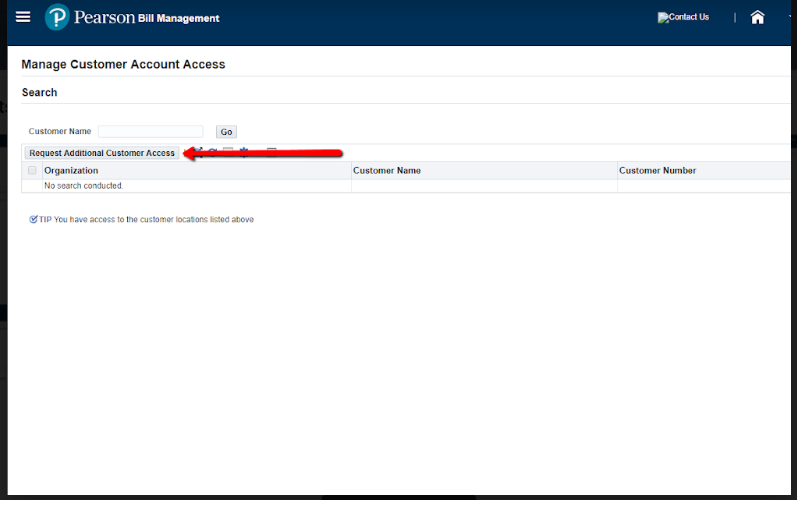This screenshot has height=508, width=798.
Task: Sort by Customer Number column header
Action: click(x=657, y=171)
